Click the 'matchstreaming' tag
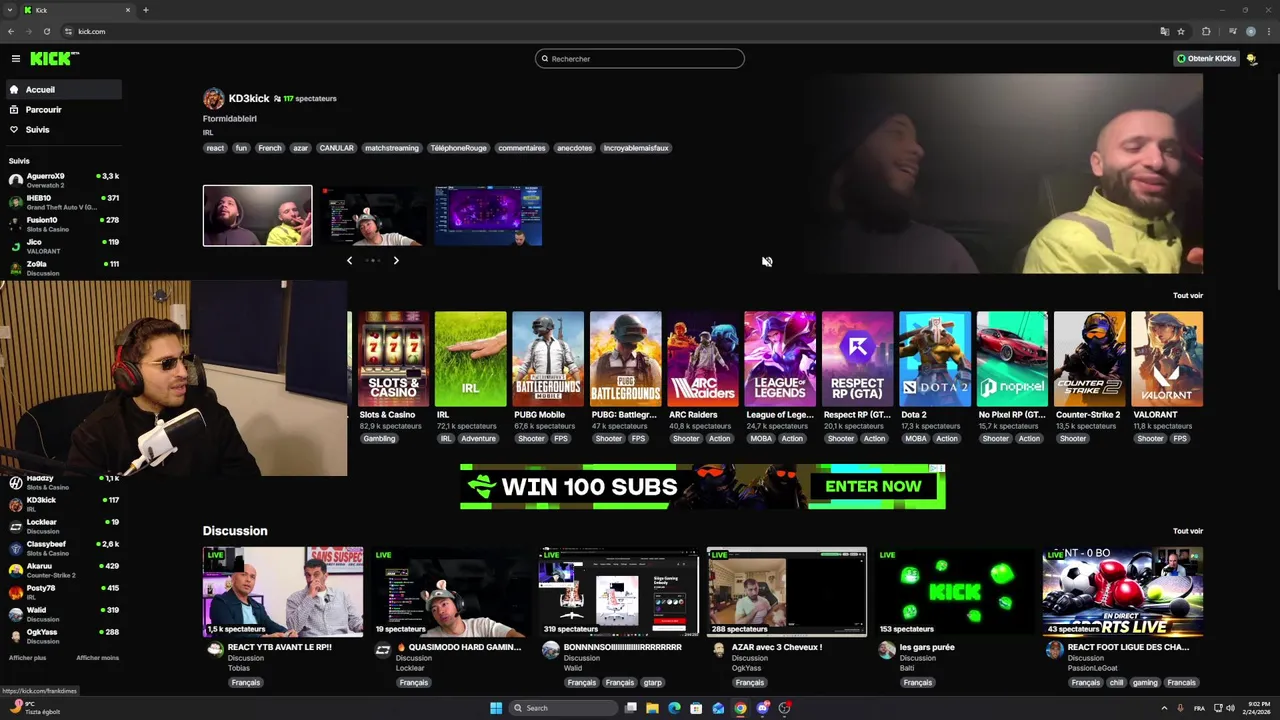This screenshot has height=720, width=1280. [x=392, y=148]
